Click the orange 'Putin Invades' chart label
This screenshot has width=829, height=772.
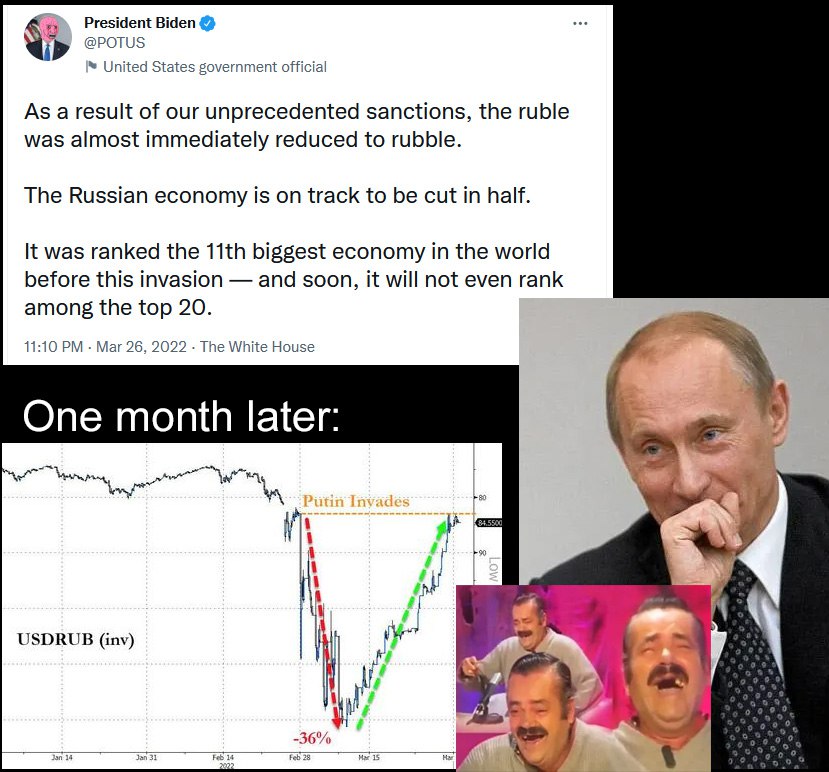click(355, 500)
